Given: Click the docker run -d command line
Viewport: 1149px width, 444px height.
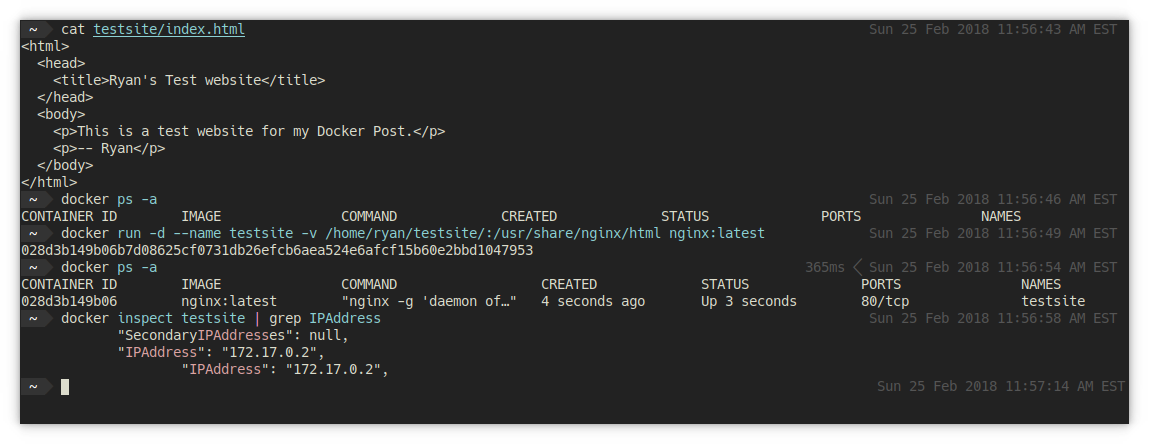Looking at the screenshot, I should (412, 233).
